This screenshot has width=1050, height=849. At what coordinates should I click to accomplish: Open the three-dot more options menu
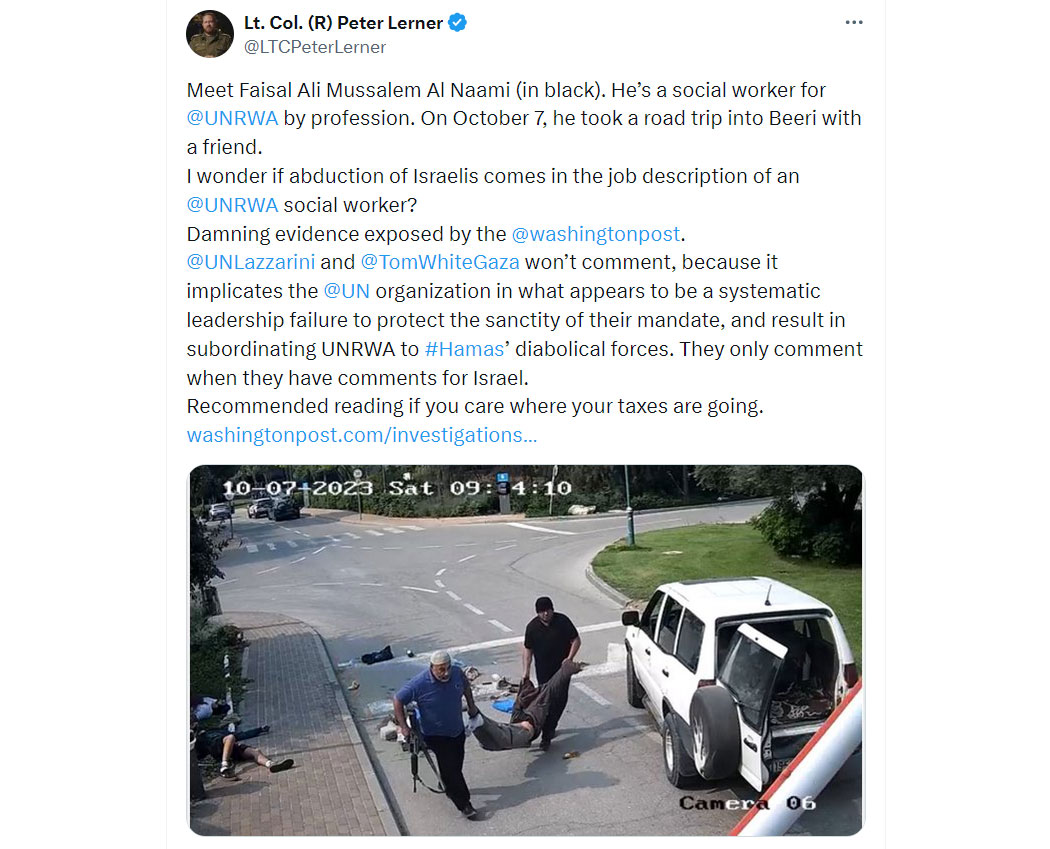coord(854,23)
